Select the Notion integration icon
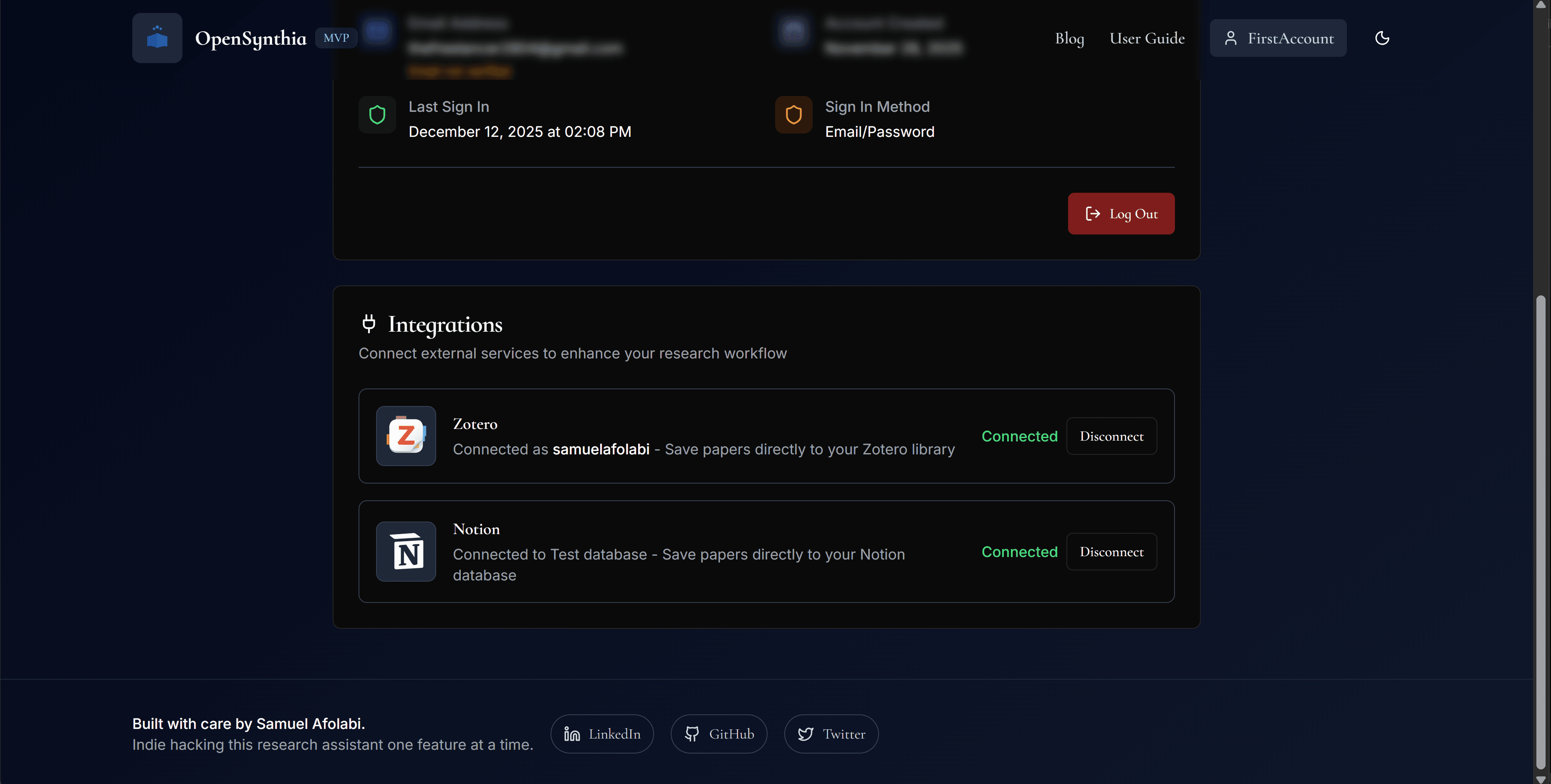This screenshot has height=784, width=1551. (x=406, y=551)
